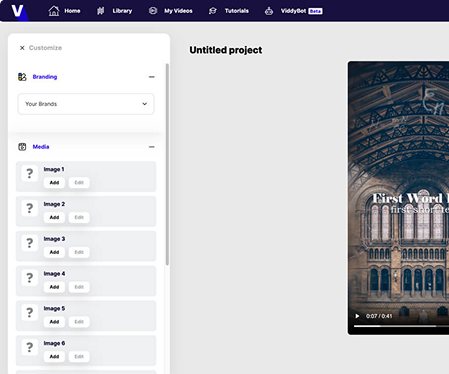Click the Library icon in navbar

click(100, 11)
